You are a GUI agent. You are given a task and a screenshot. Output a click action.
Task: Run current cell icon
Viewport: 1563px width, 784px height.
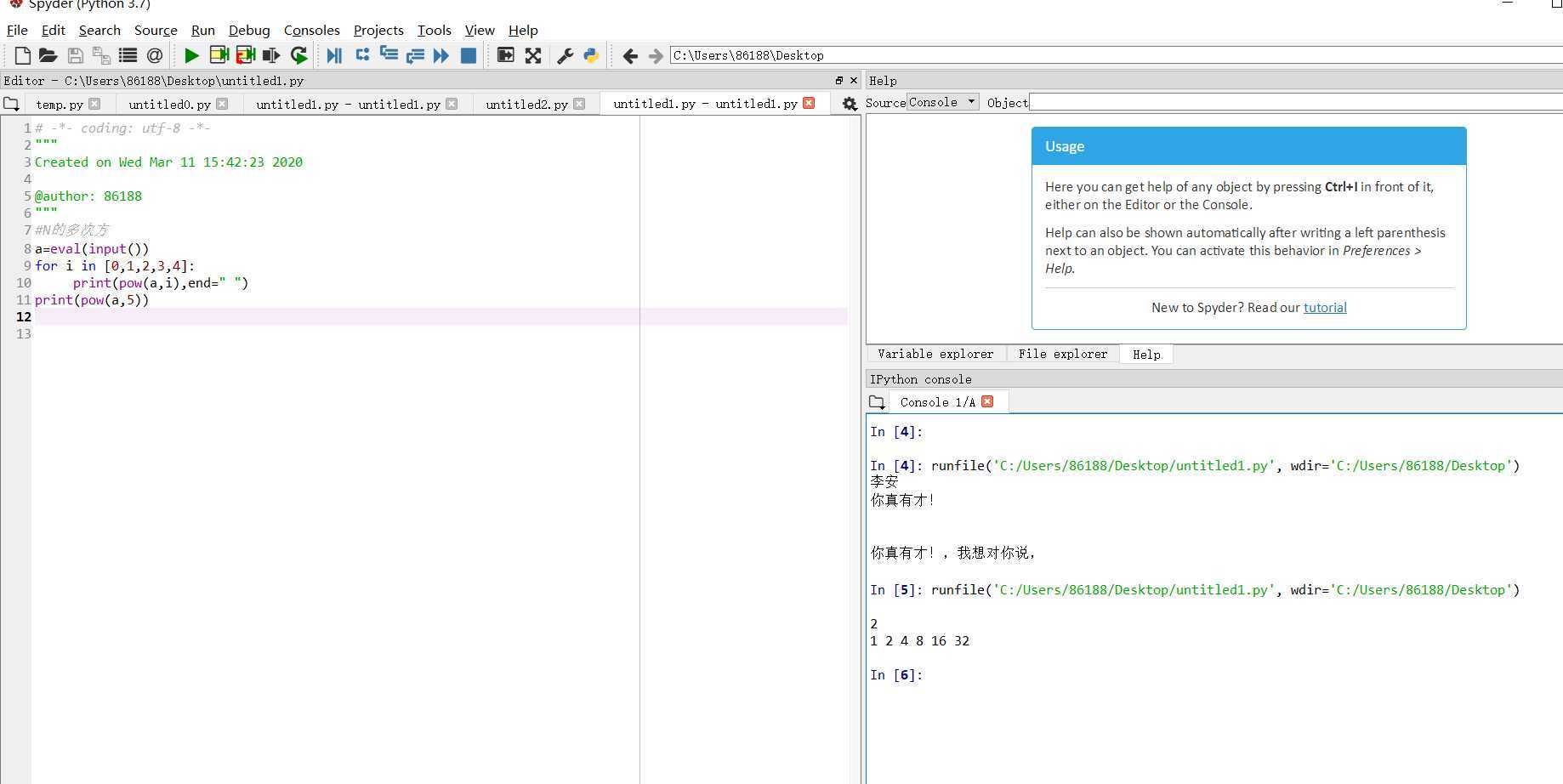click(x=219, y=55)
